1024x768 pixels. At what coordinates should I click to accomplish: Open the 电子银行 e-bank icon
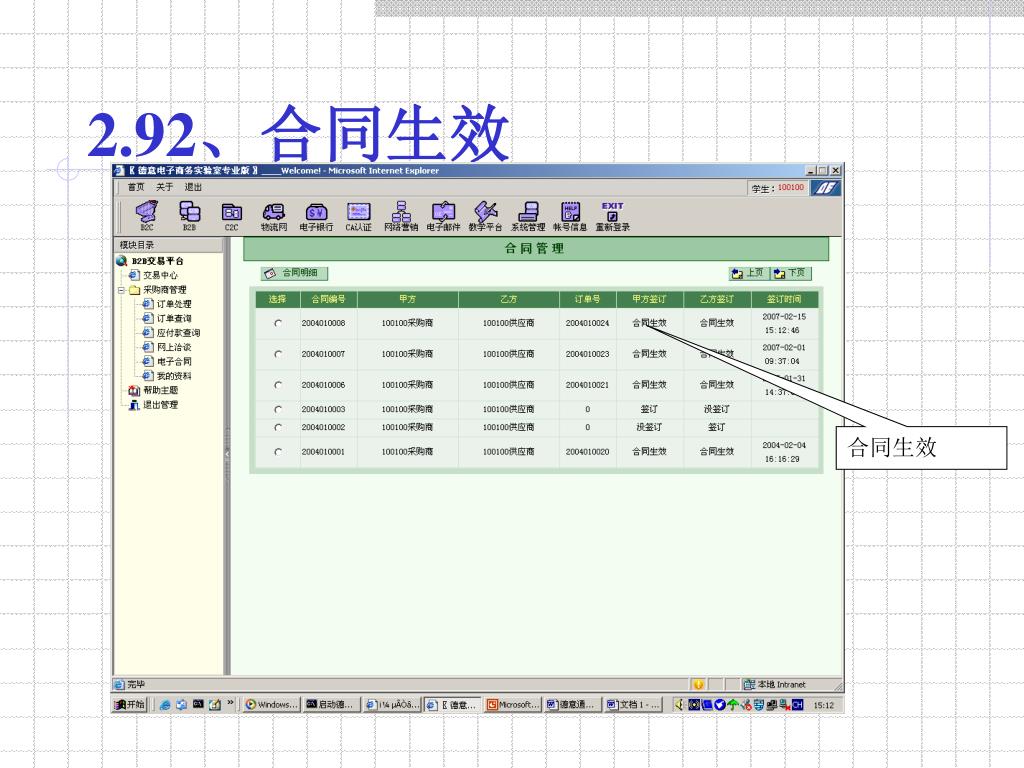[316, 217]
